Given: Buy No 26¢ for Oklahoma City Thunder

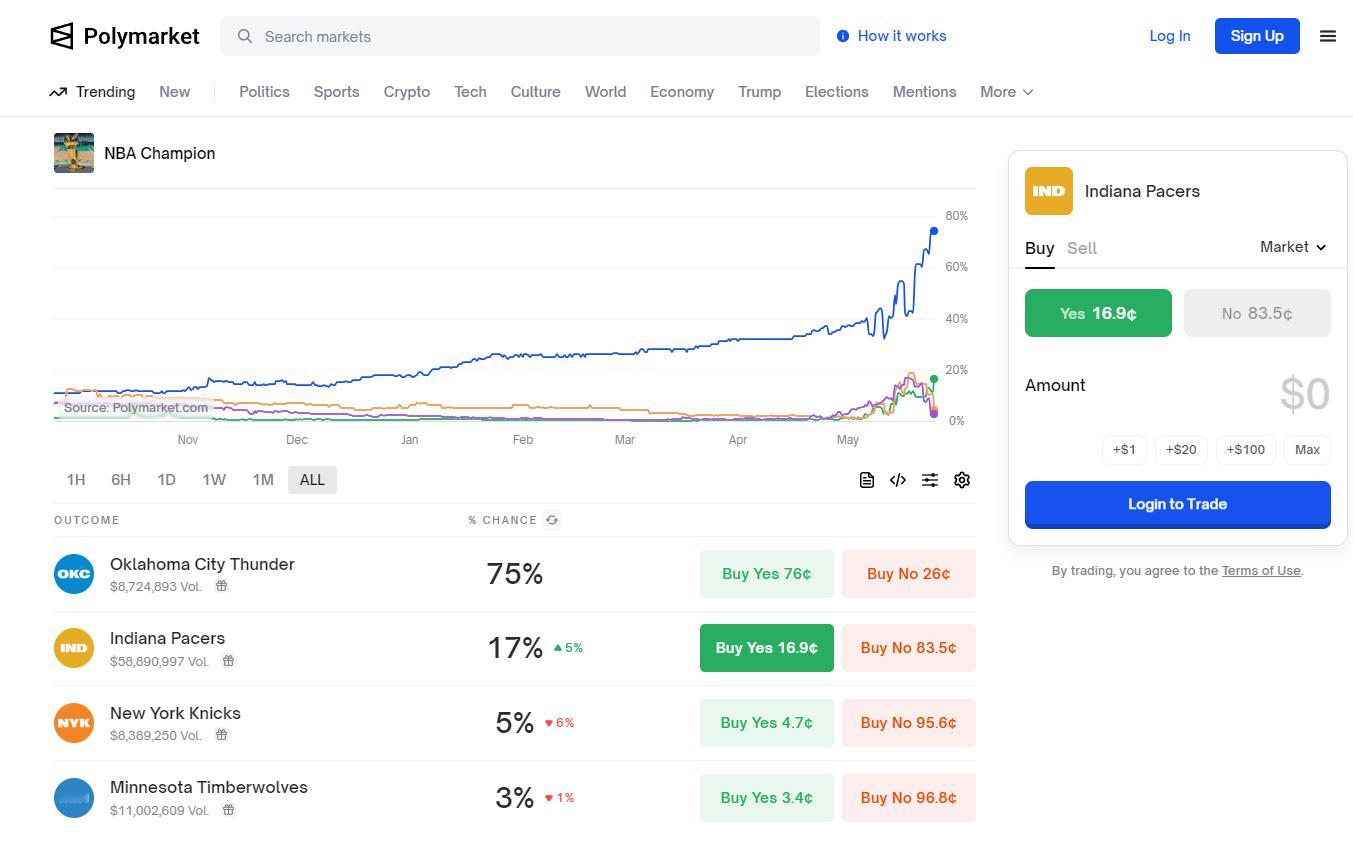Looking at the screenshot, I should (x=909, y=574).
